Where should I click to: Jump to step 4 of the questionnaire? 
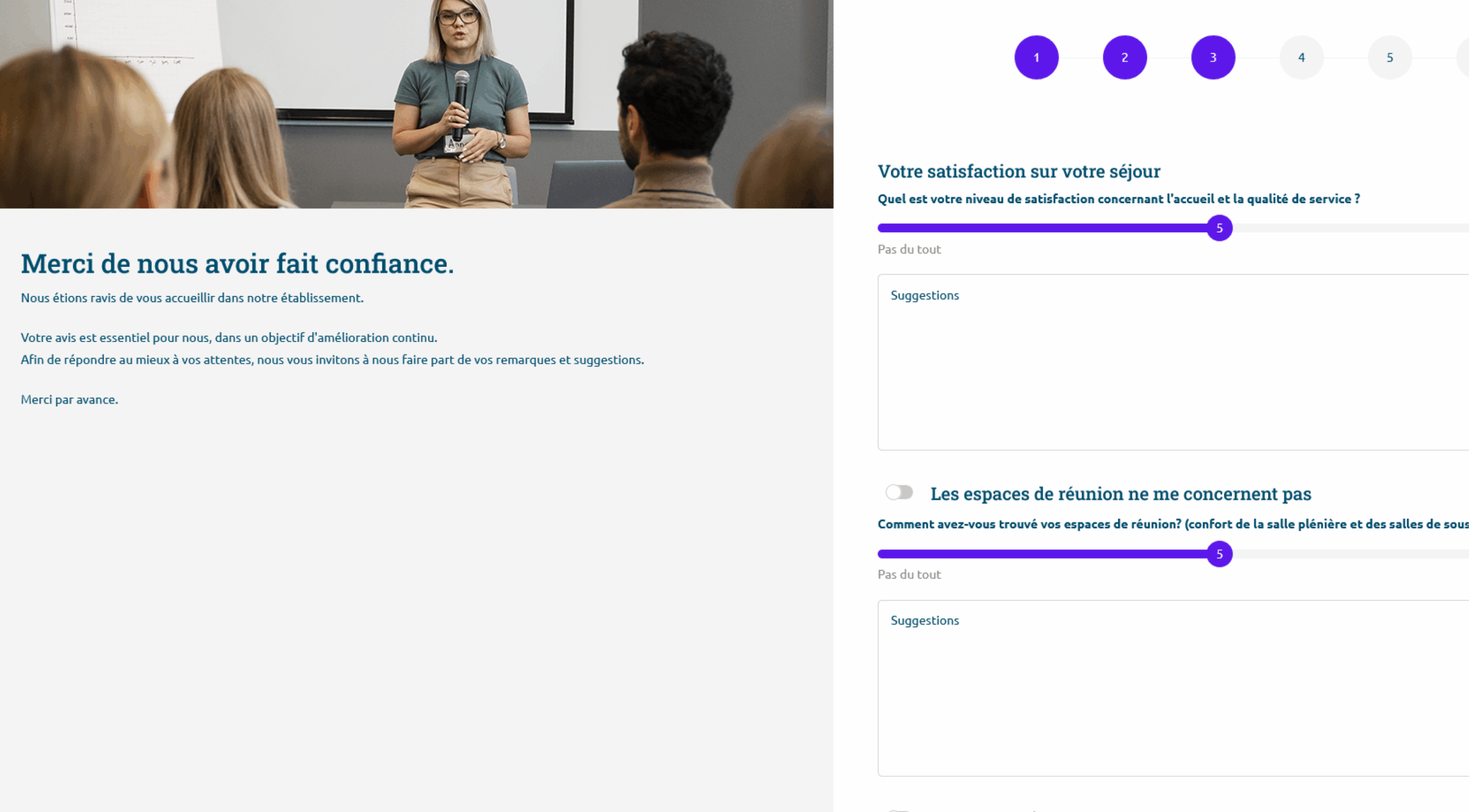coord(1301,57)
